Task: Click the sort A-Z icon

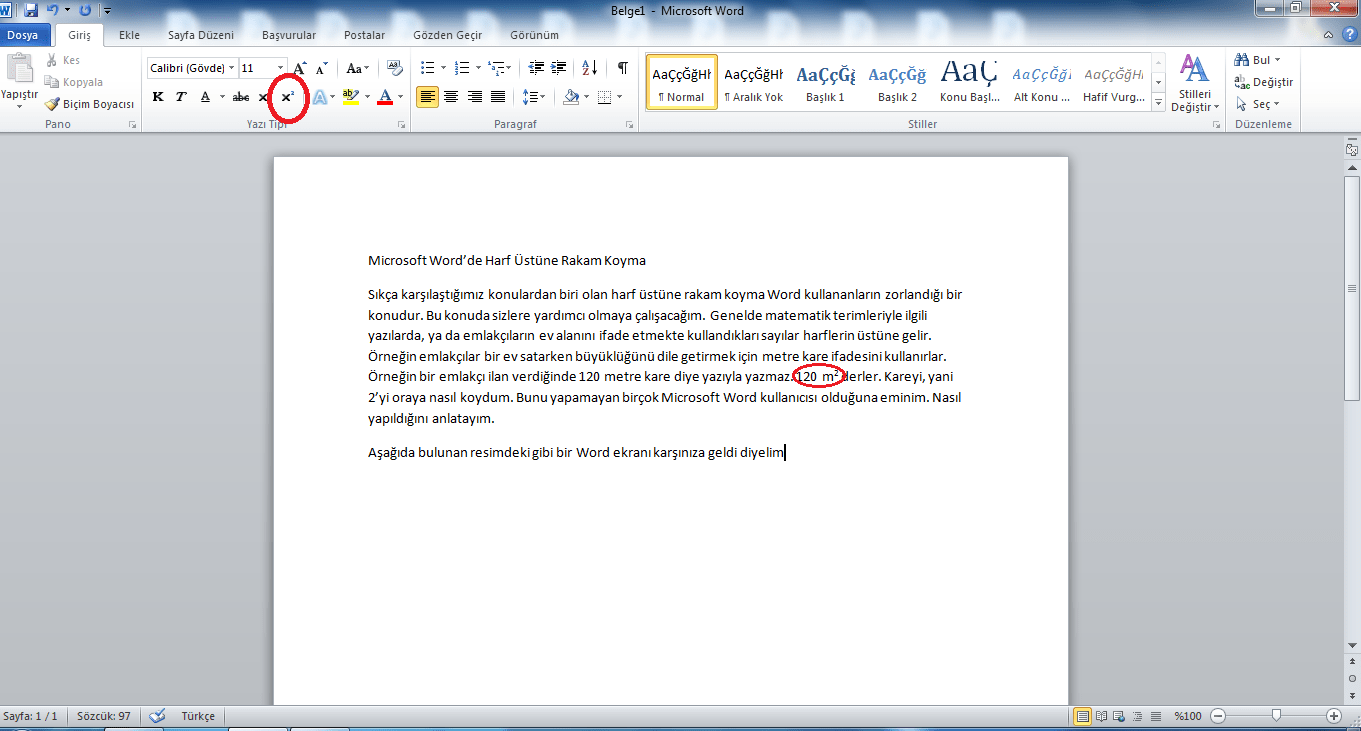Action: click(x=589, y=68)
